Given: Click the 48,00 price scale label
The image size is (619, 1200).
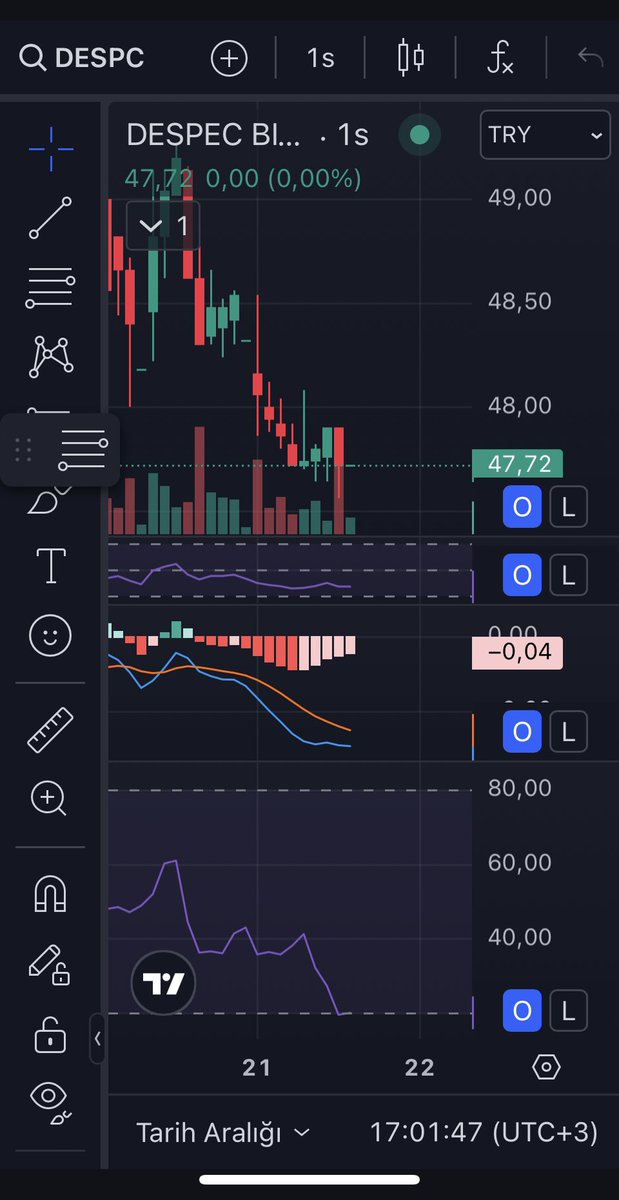Looking at the screenshot, I should (x=520, y=405).
